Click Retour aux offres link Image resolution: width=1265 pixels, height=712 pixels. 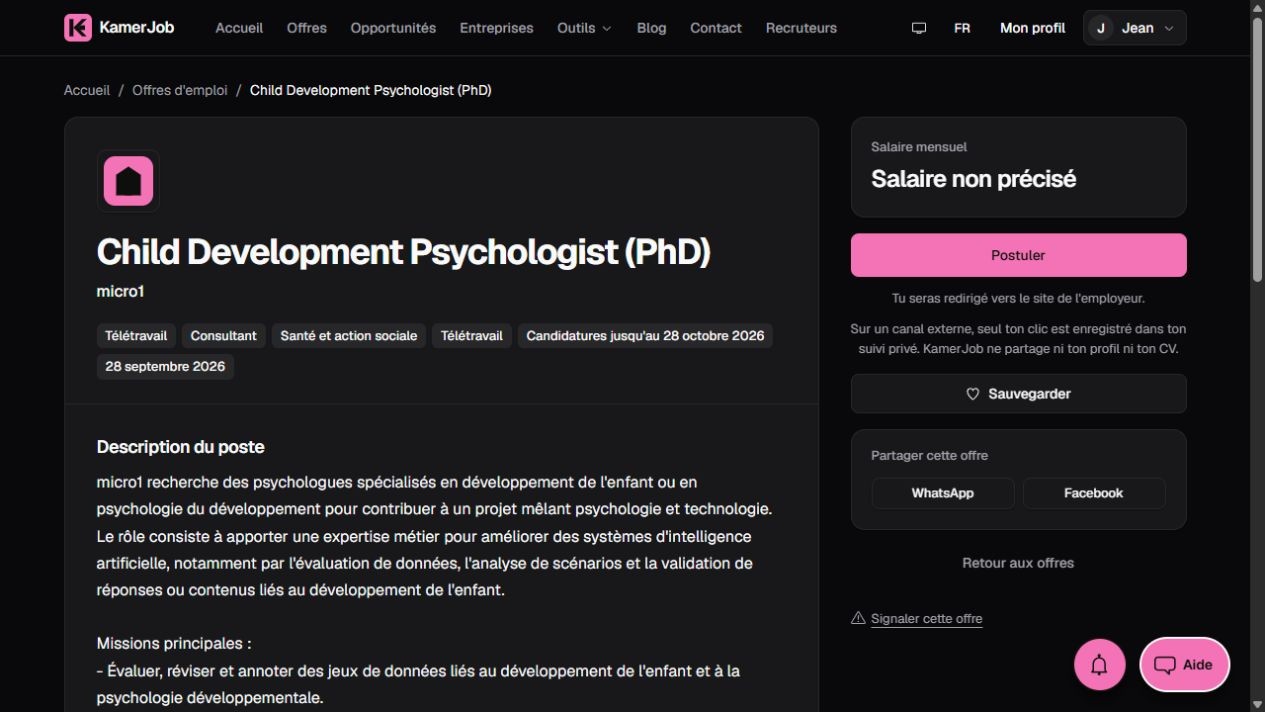click(x=1018, y=563)
